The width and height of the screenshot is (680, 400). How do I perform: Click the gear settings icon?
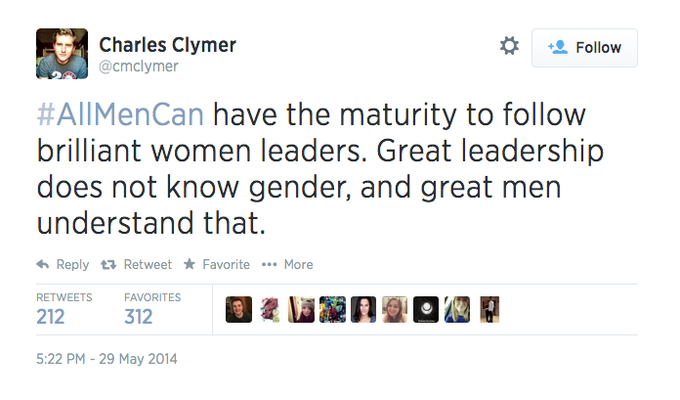(x=509, y=46)
